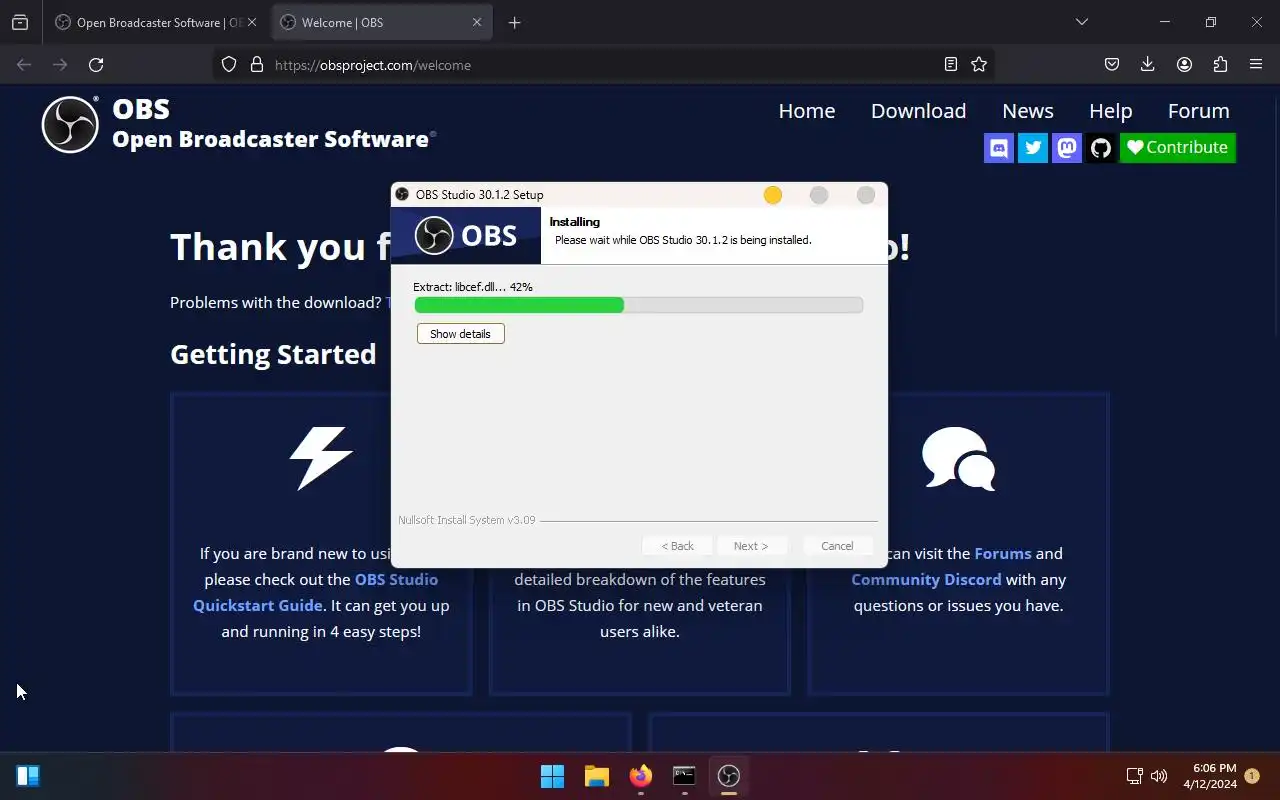Open the Discord social icon
Image resolution: width=1280 pixels, height=800 pixels.
[999, 148]
